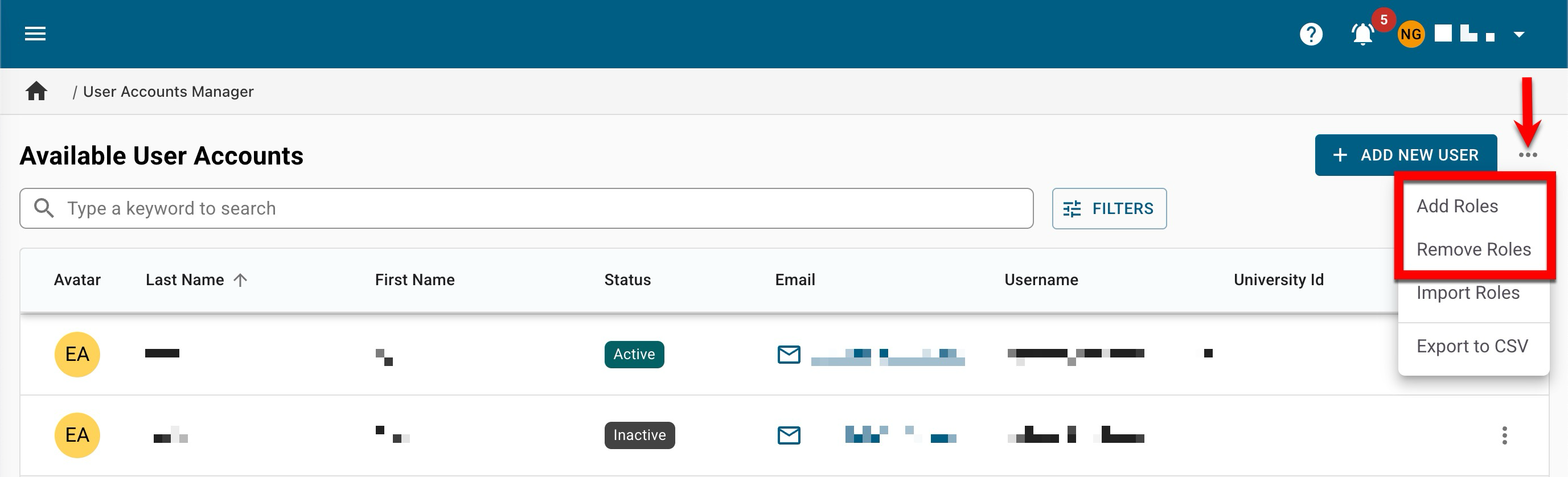Click the NG user avatar badge
This screenshot has width=1568, height=477.
pyautogui.click(x=1410, y=34)
